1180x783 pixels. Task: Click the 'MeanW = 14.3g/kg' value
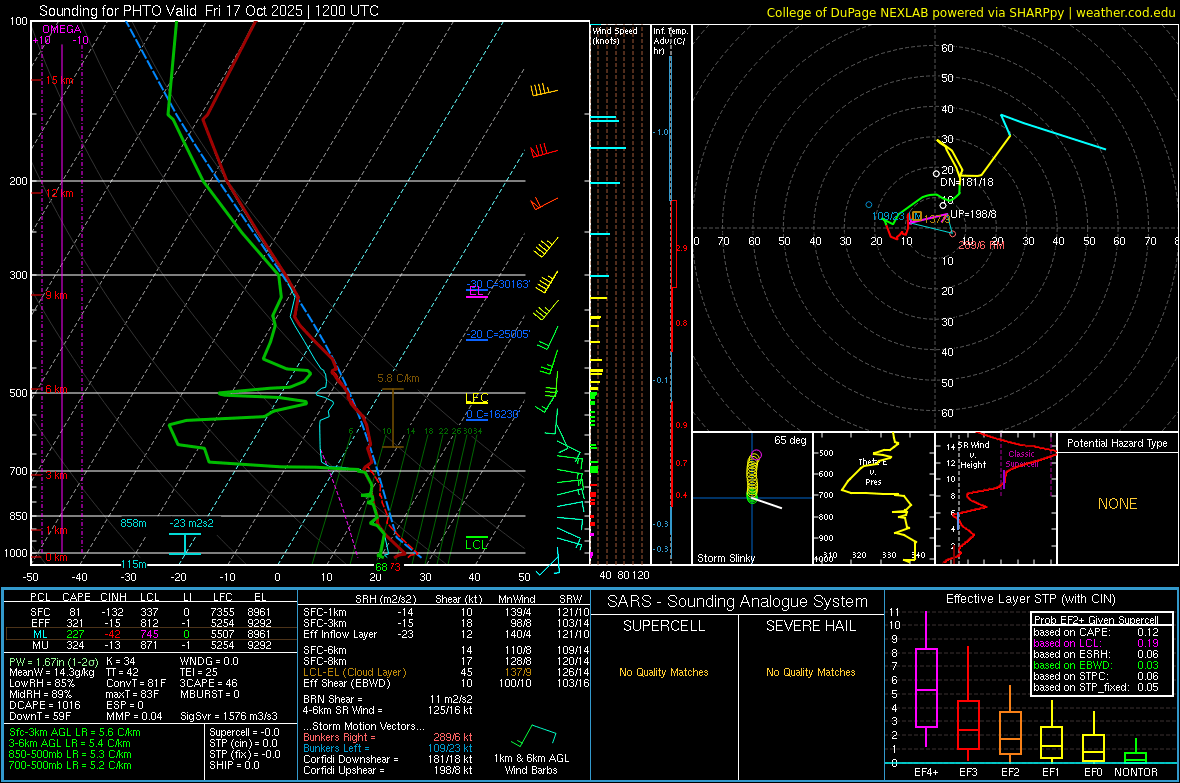pos(53,672)
